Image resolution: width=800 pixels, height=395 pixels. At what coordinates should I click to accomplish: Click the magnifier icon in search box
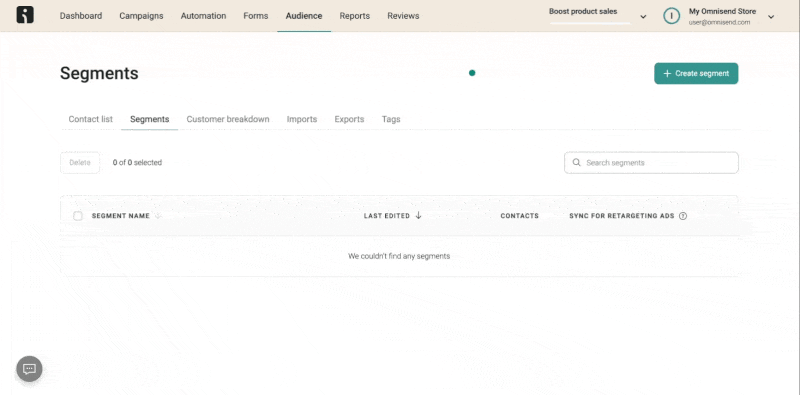(577, 163)
